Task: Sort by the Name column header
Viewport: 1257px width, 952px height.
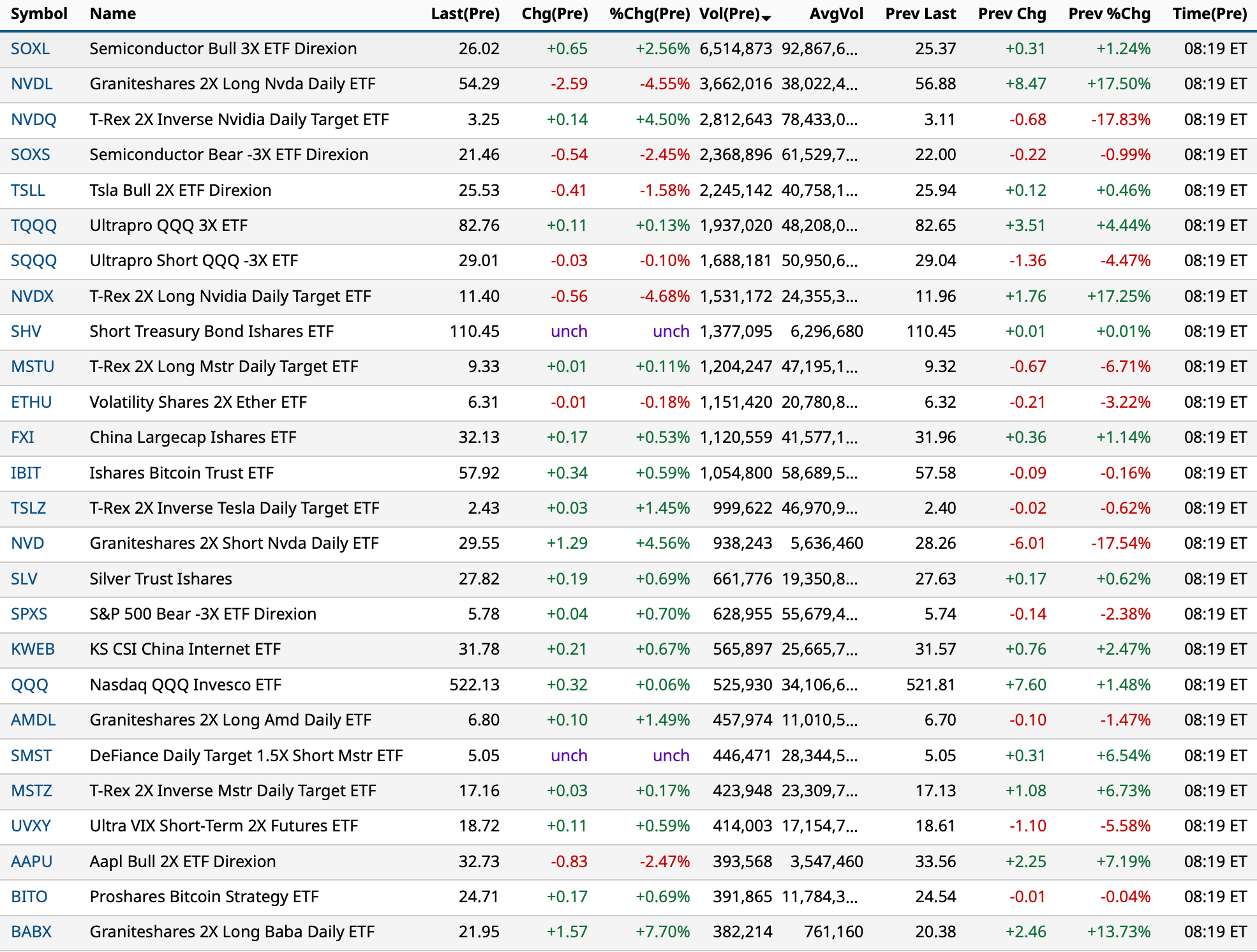Action: pos(112,14)
